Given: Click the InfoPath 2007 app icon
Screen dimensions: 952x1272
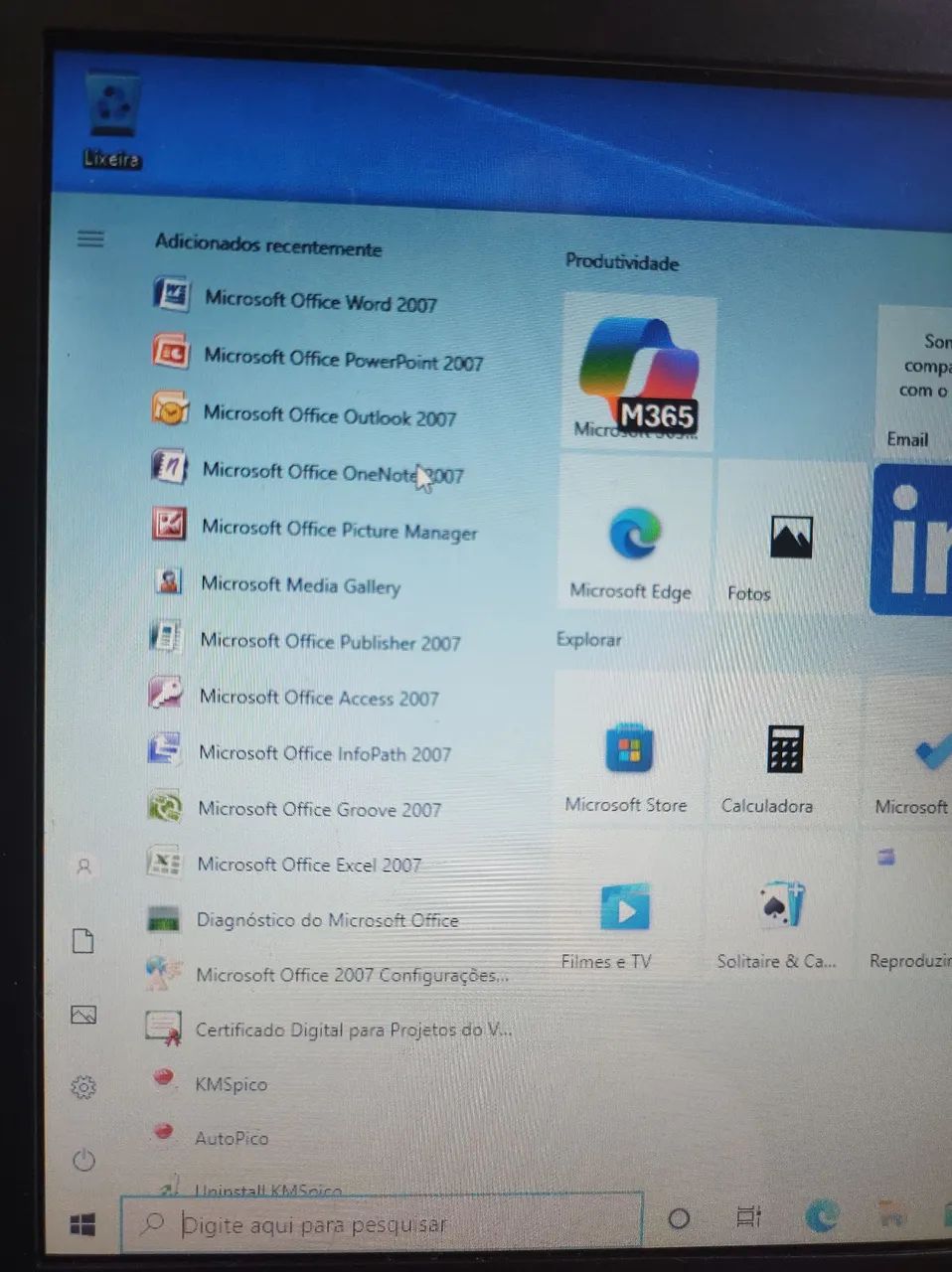Looking at the screenshot, I should click(x=165, y=748).
